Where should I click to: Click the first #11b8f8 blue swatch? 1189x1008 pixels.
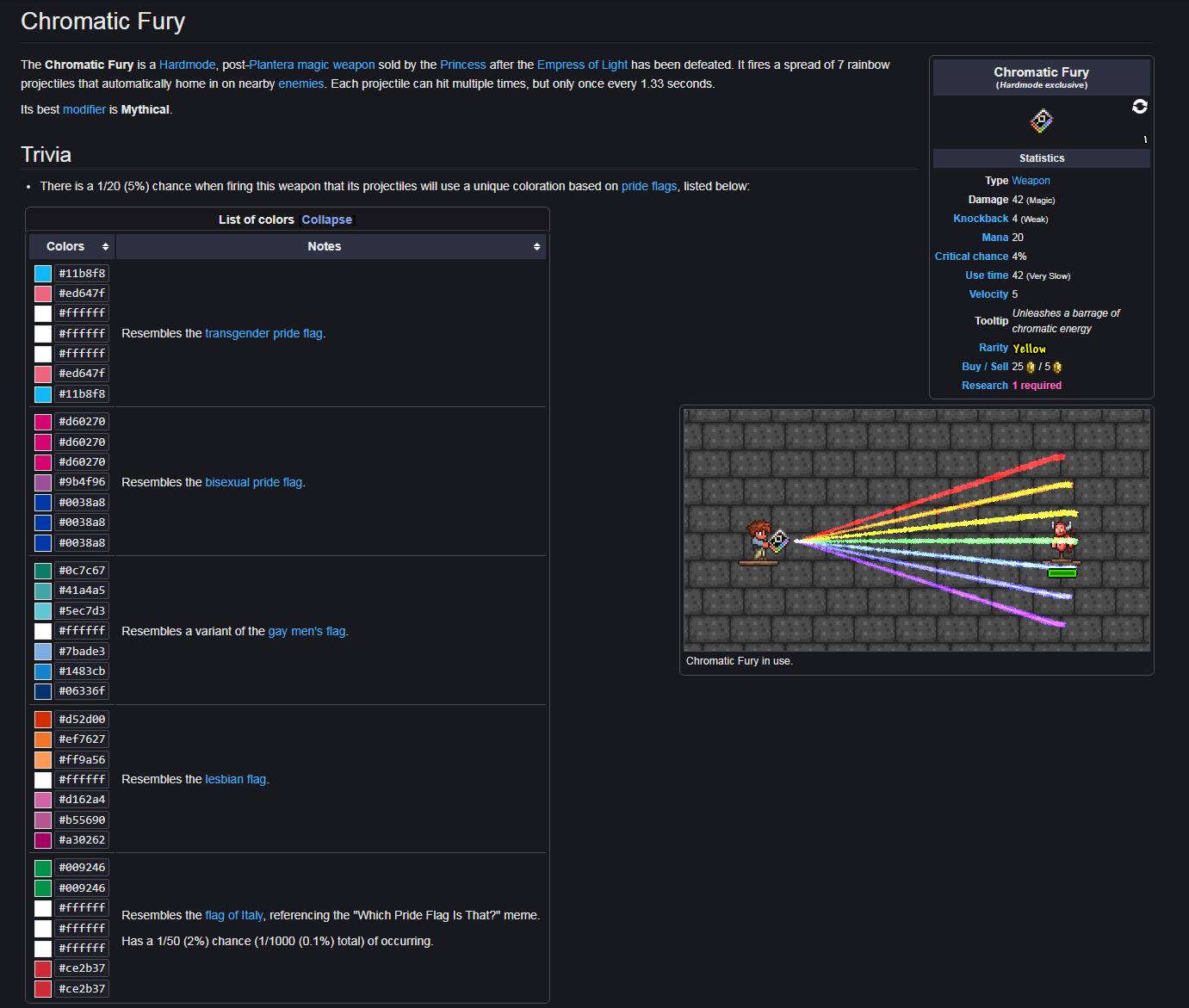click(43, 274)
